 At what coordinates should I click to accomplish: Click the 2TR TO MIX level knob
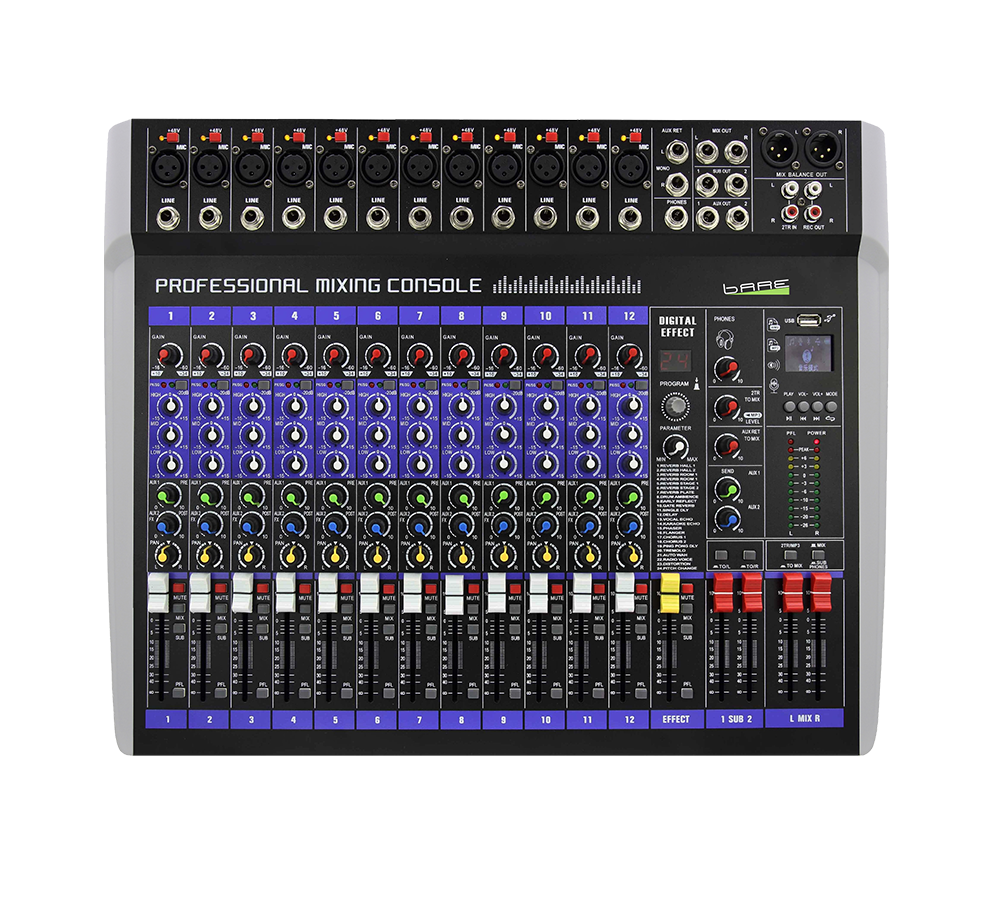(x=727, y=407)
